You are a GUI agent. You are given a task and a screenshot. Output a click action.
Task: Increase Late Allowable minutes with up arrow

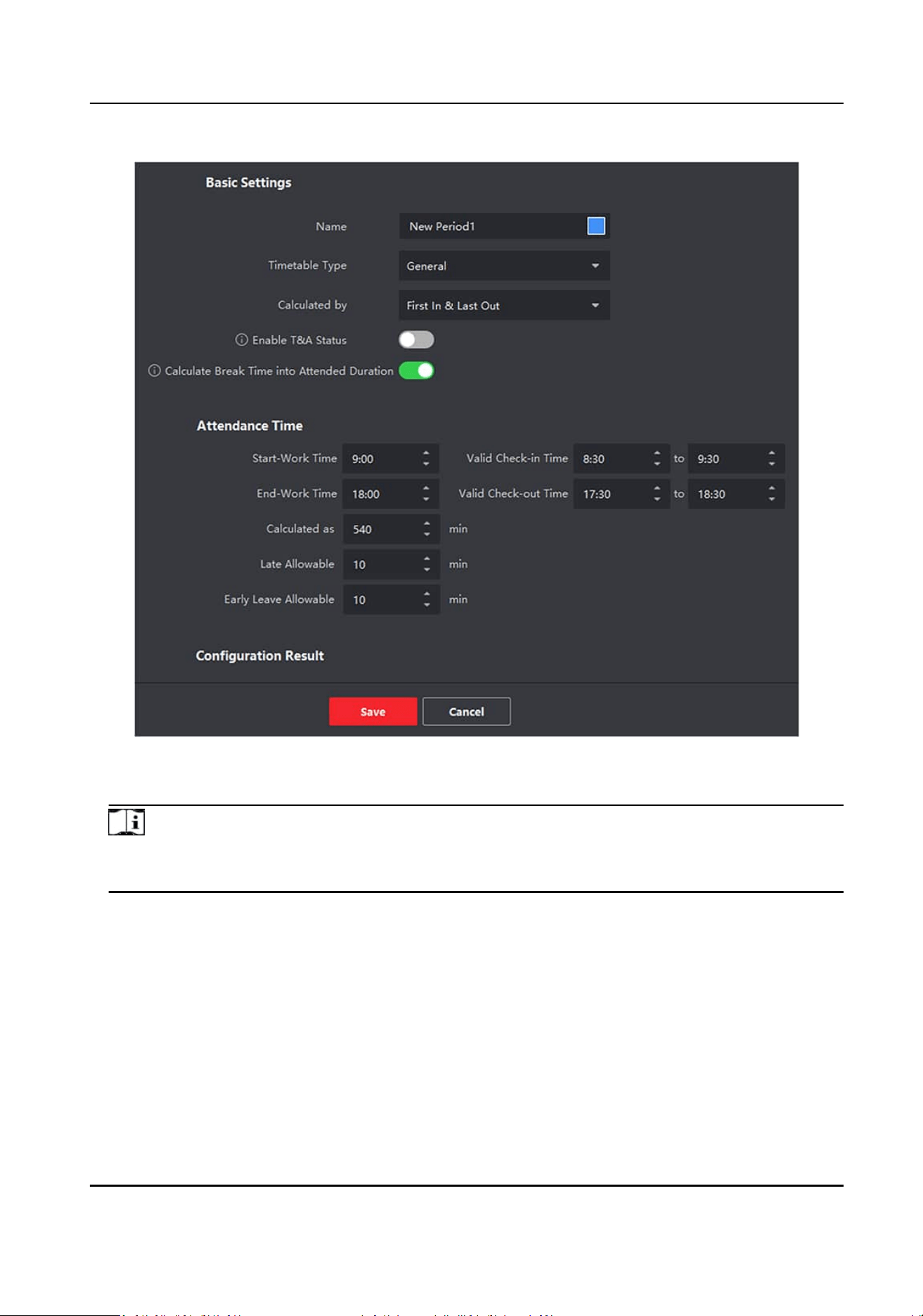click(x=427, y=559)
